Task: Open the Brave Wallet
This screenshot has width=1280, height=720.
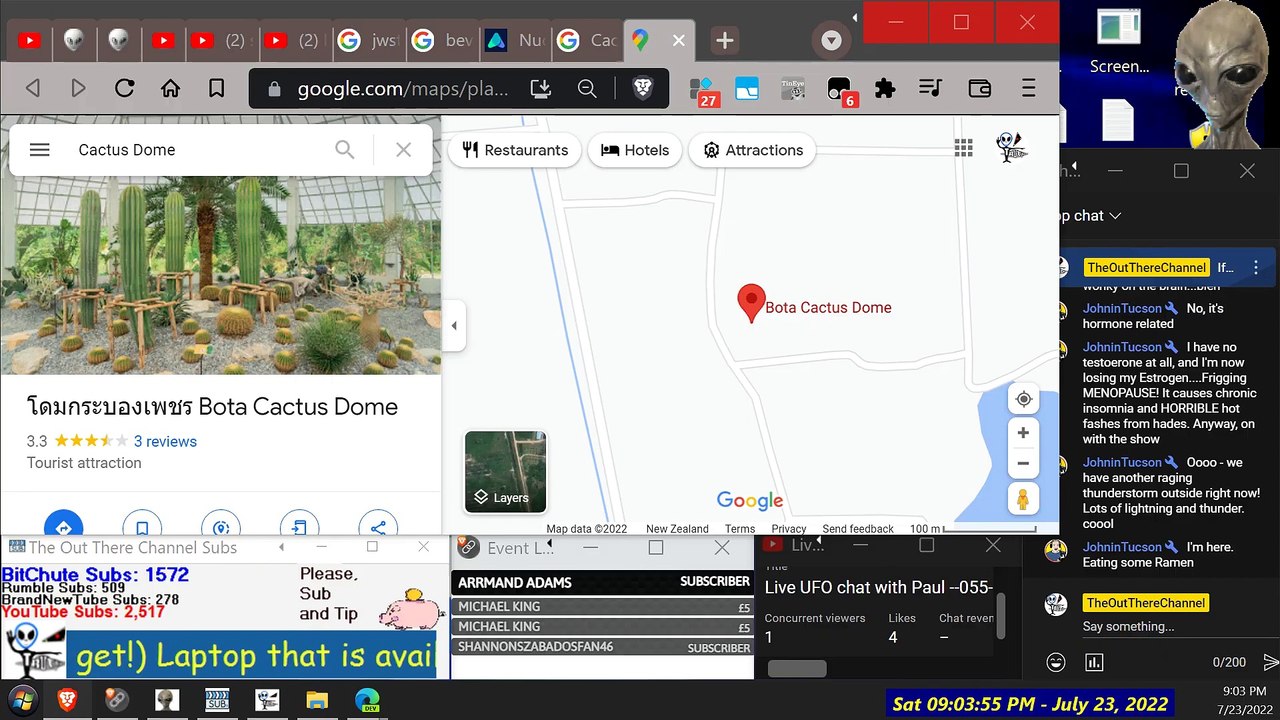Action: pyautogui.click(x=980, y=89)
